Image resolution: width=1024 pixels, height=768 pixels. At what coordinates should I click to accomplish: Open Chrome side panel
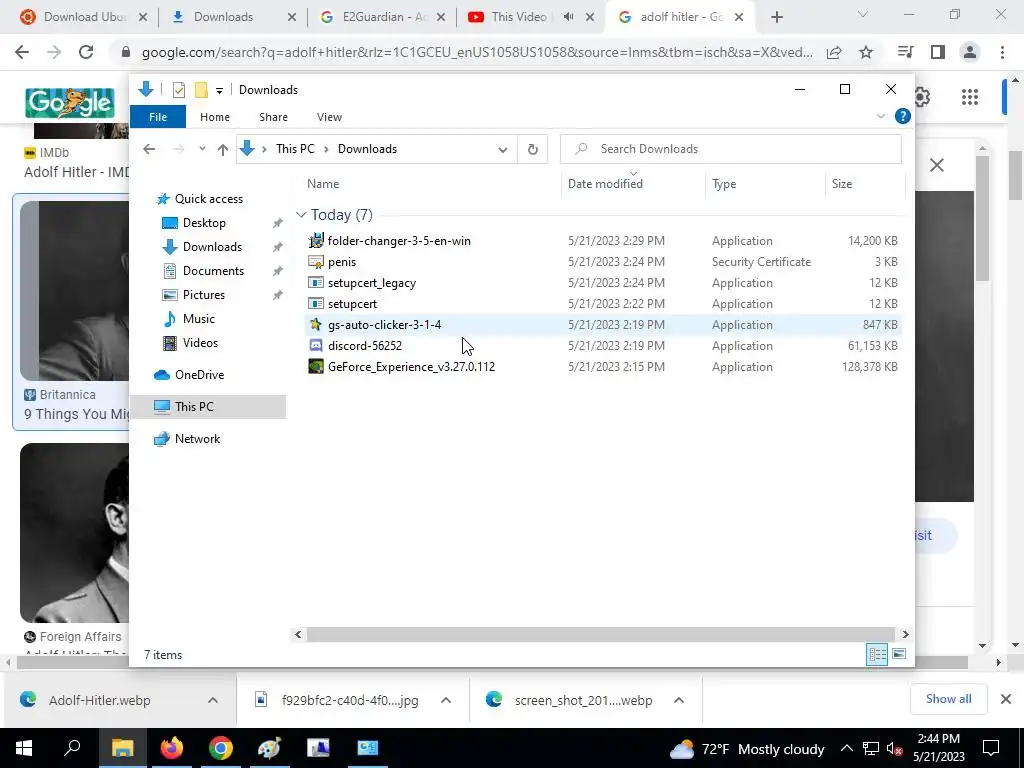[x=938, y=52]
